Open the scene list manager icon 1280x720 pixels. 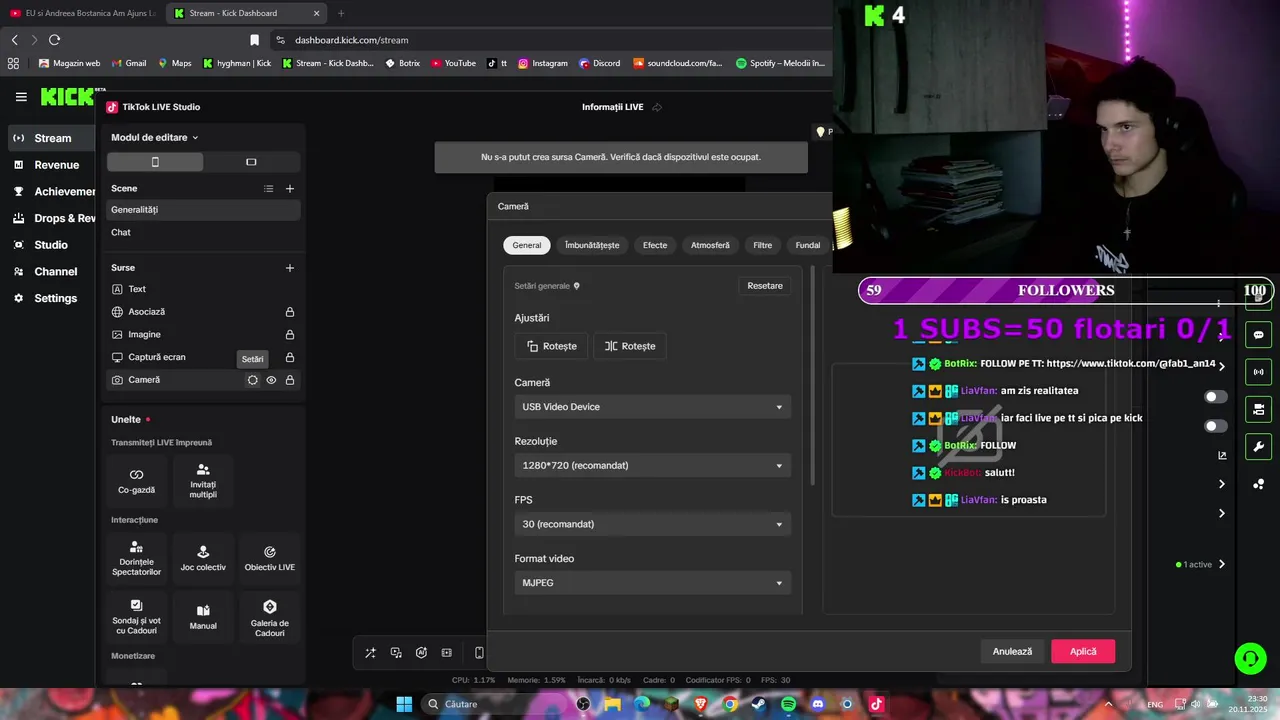click(x=268, y=188)
